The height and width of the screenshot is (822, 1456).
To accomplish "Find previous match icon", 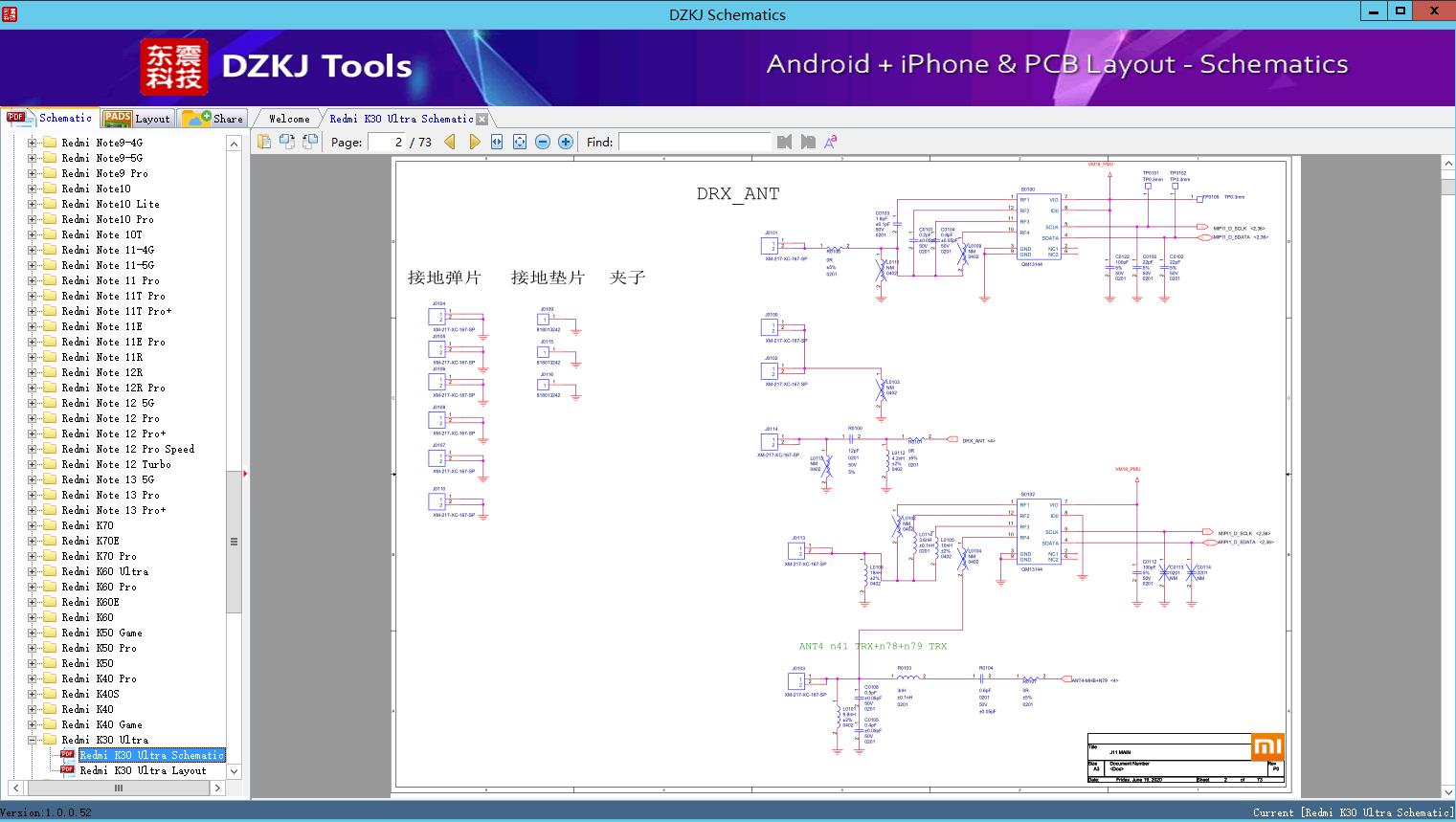I will click(x=785, y=142).
